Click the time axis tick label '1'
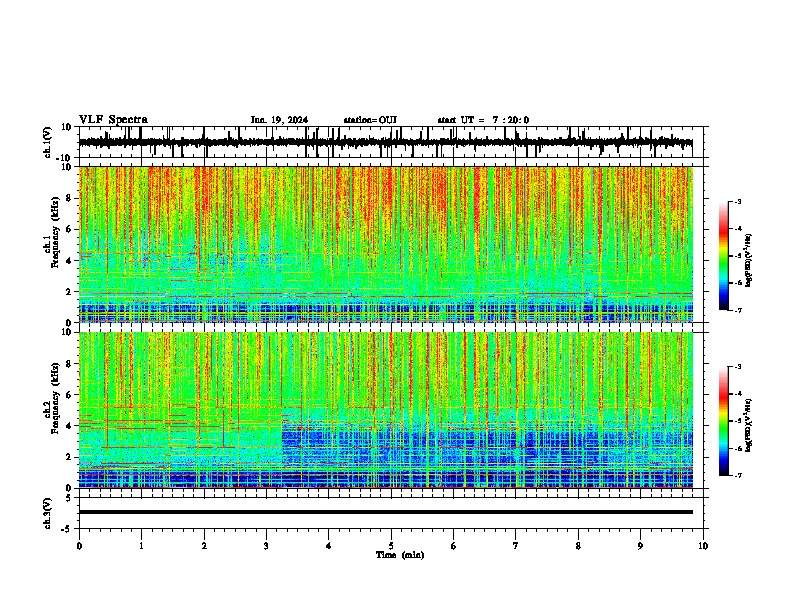This screenshot has height=612, width=792. (142, 546)
